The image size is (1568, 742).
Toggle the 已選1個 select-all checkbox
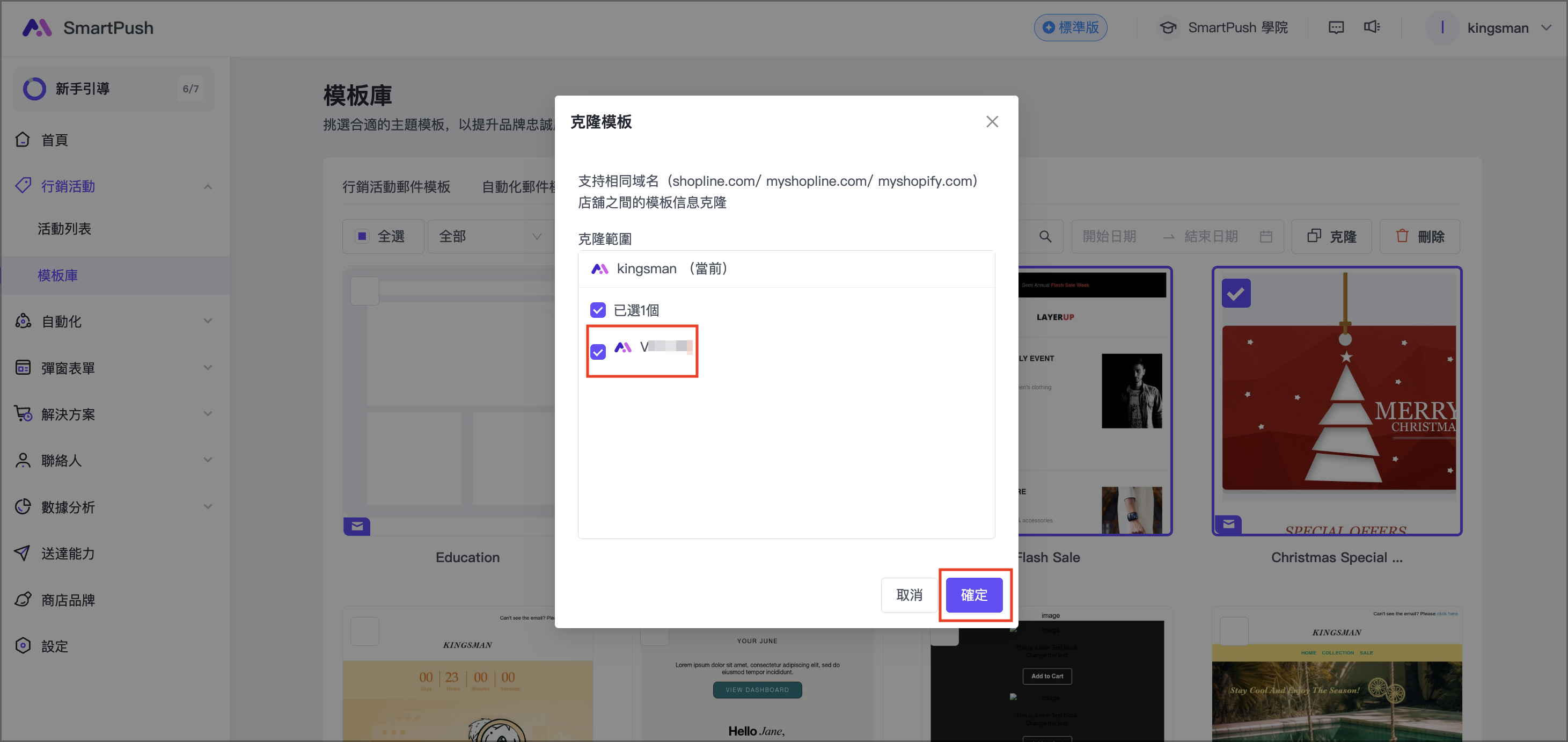(598, 310)
